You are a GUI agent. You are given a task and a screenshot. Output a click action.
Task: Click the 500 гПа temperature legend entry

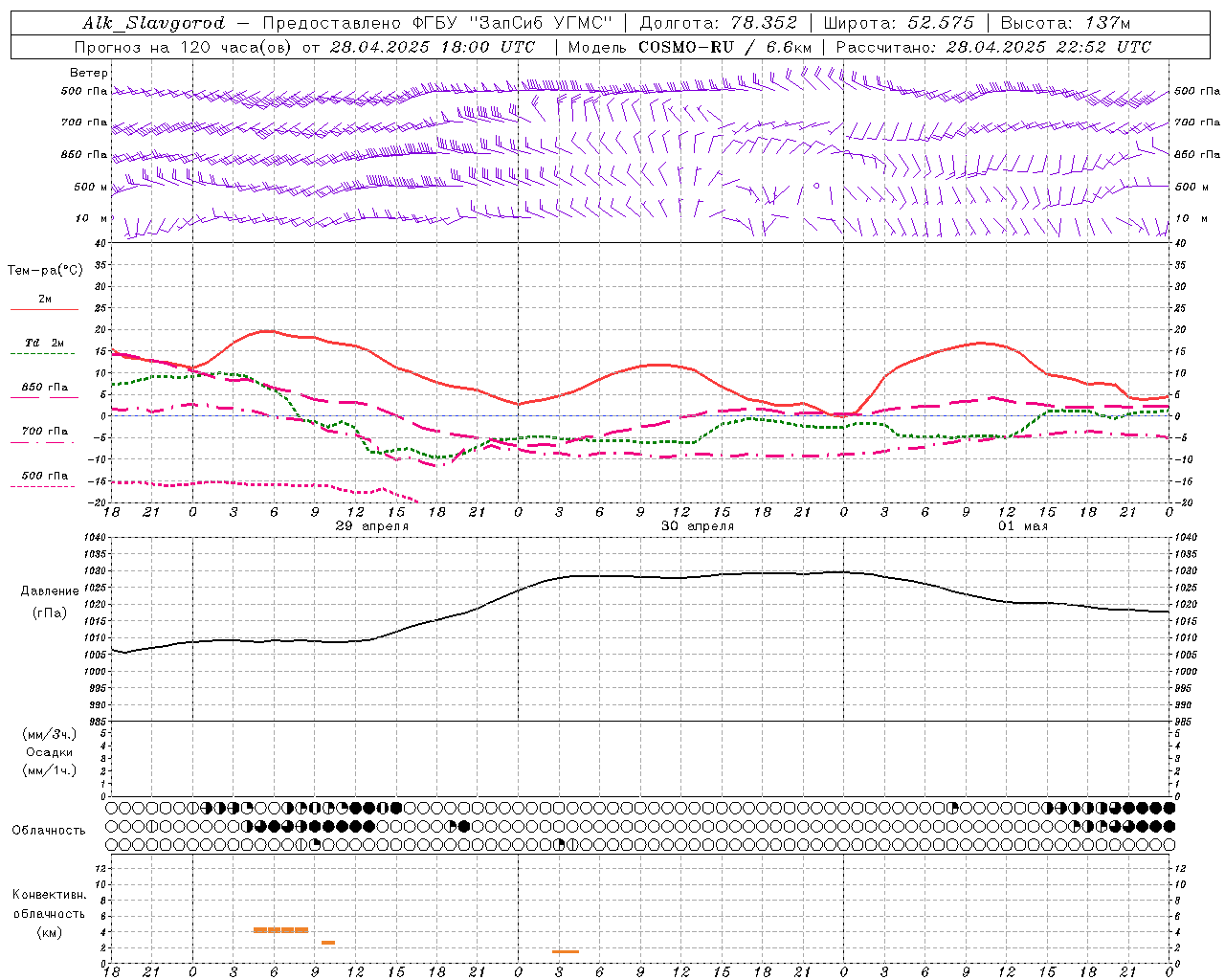[x=45, y=476]
